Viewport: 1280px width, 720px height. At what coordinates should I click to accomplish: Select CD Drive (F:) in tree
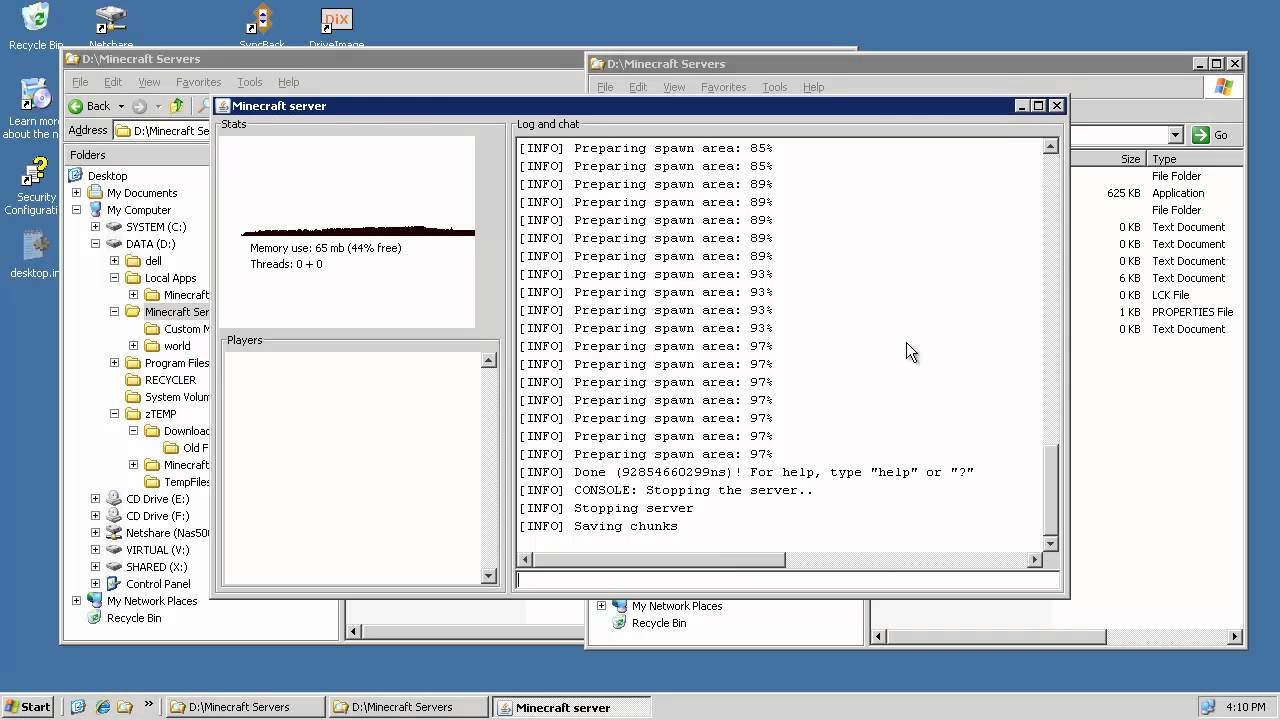coord(157,516)
